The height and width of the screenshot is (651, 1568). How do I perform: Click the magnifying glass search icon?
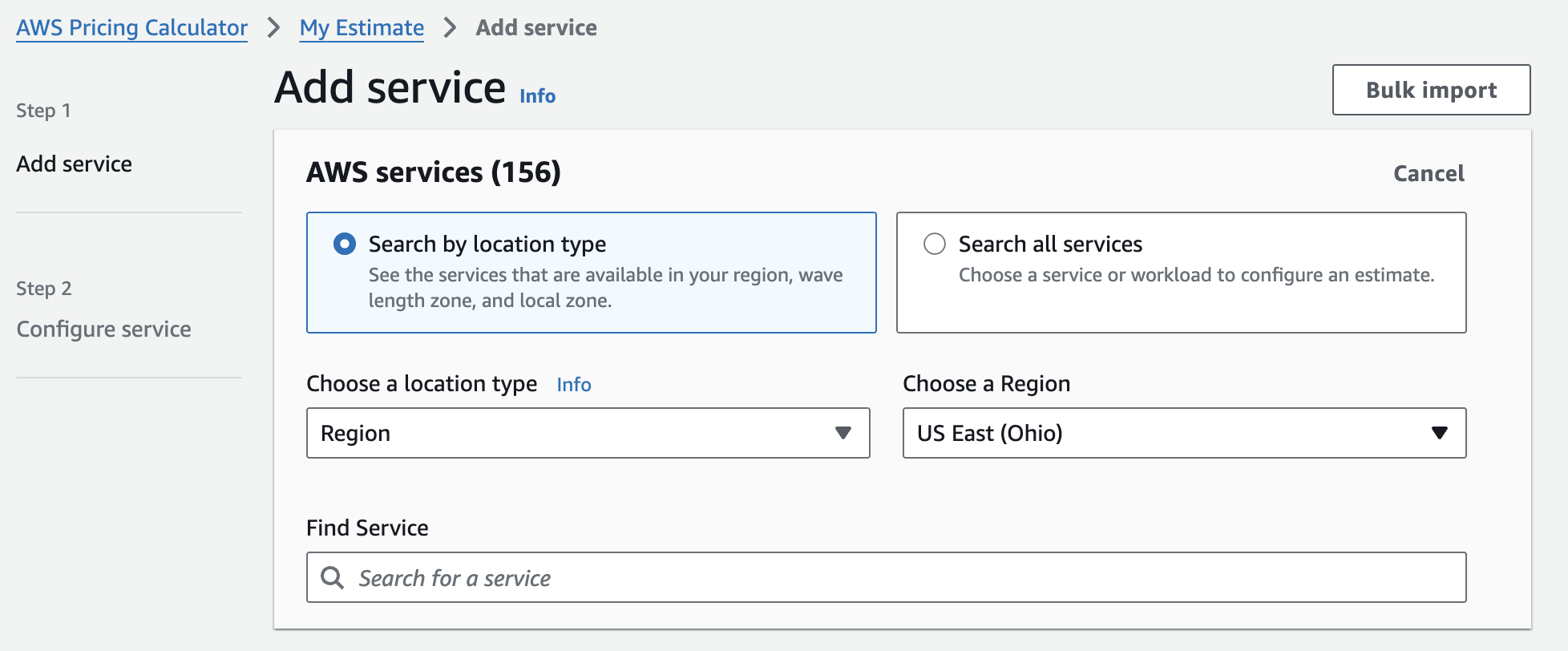pos(332,577)
